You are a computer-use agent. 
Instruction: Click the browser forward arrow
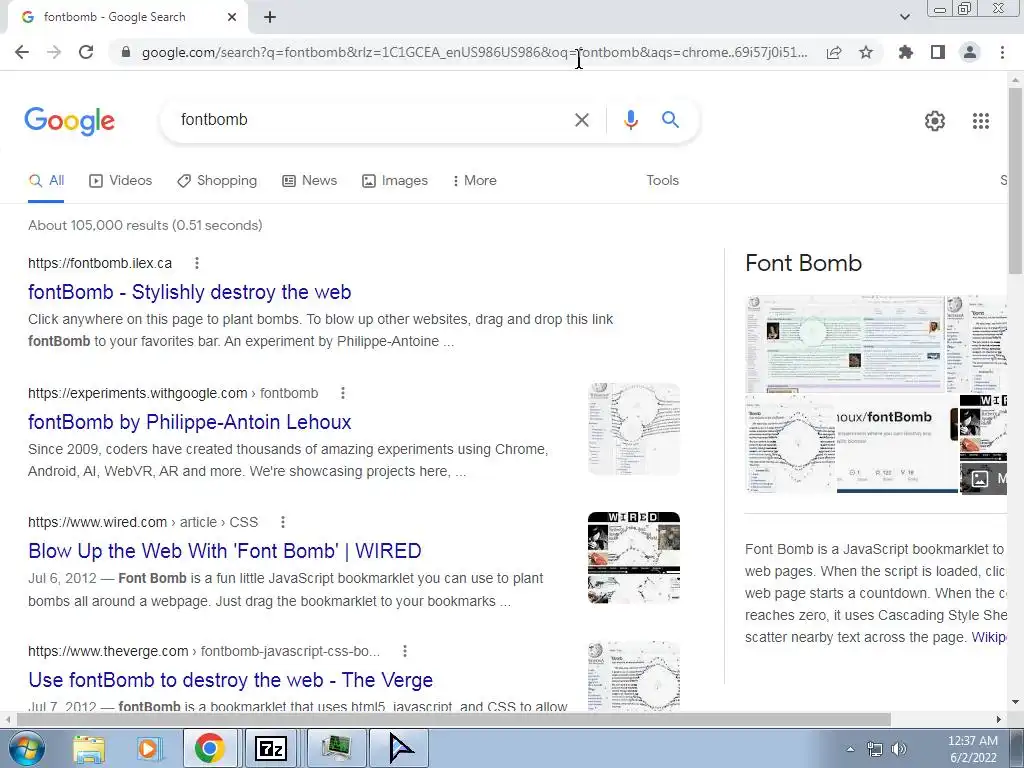[54, 52]
